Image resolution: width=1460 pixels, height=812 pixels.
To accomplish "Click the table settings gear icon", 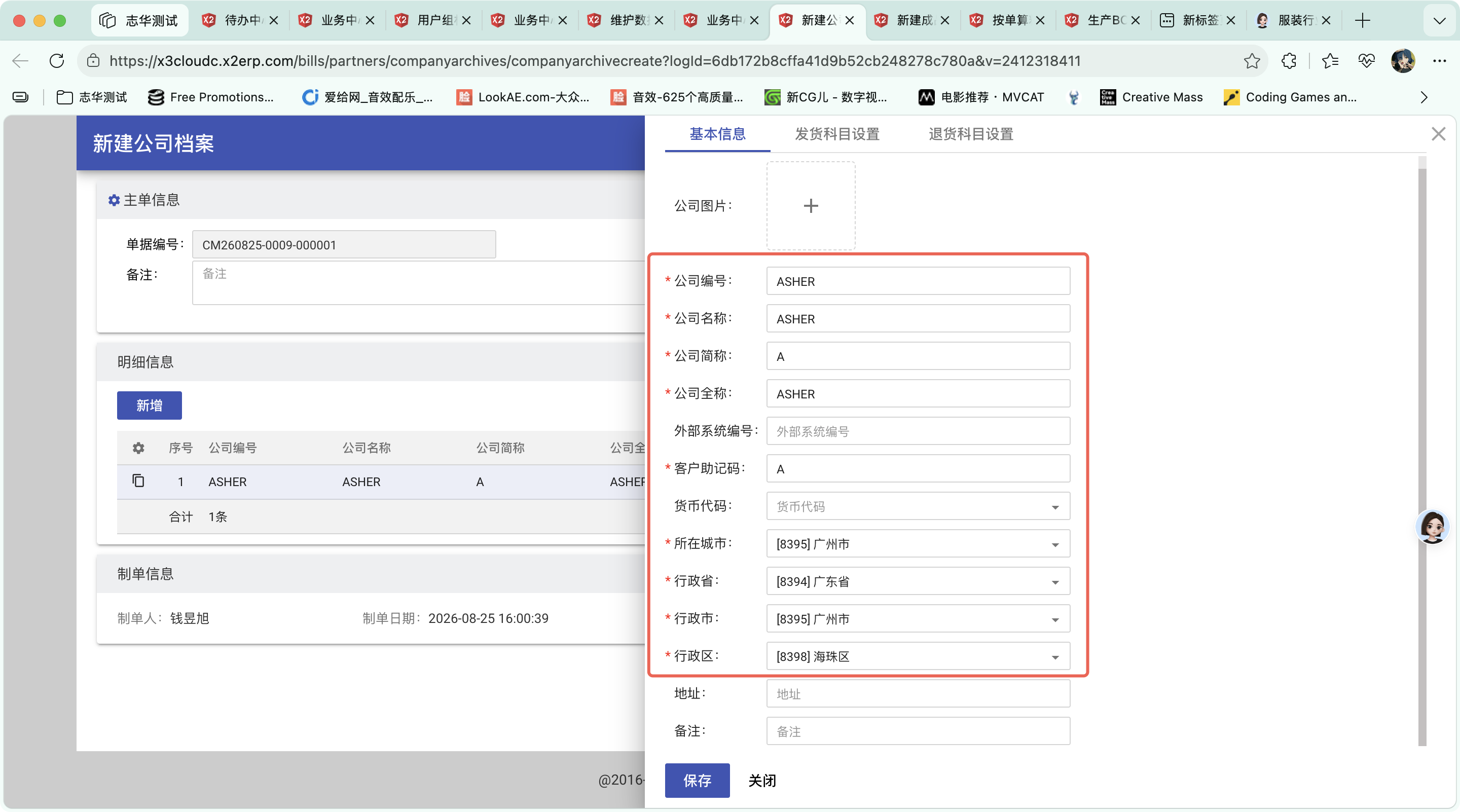I will [x=138, y=448].
